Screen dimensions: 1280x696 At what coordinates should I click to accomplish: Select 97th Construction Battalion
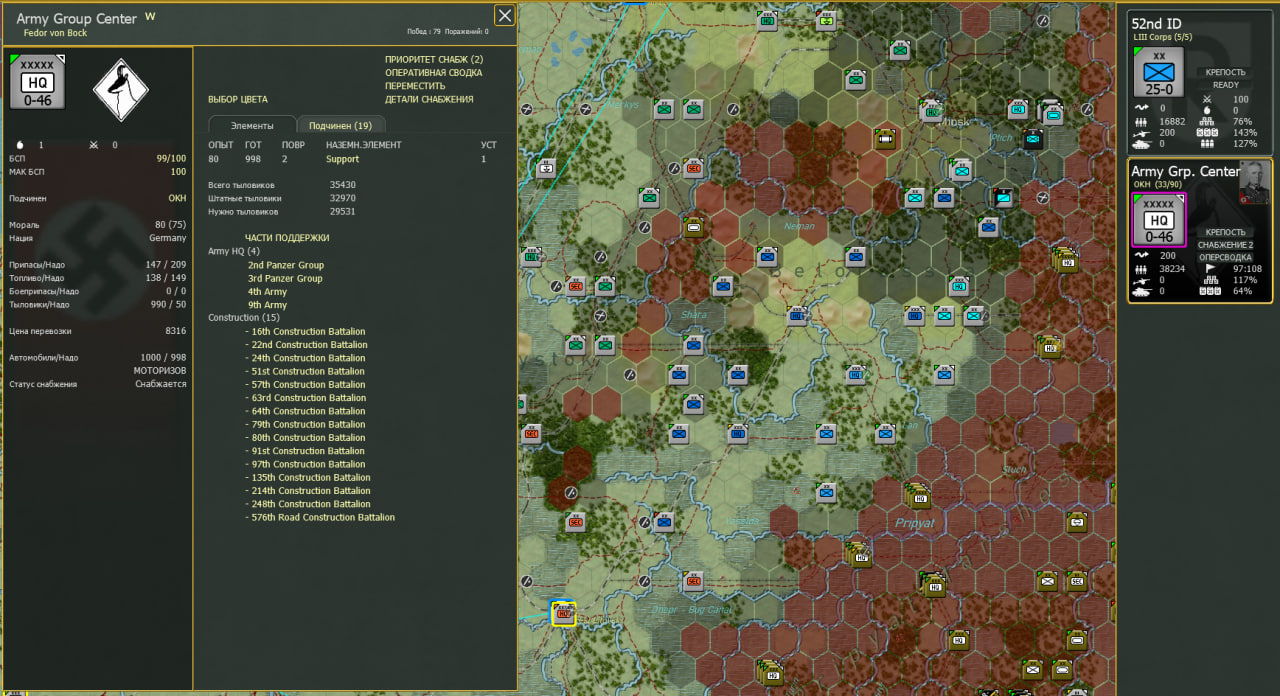(x=305, y=464)
